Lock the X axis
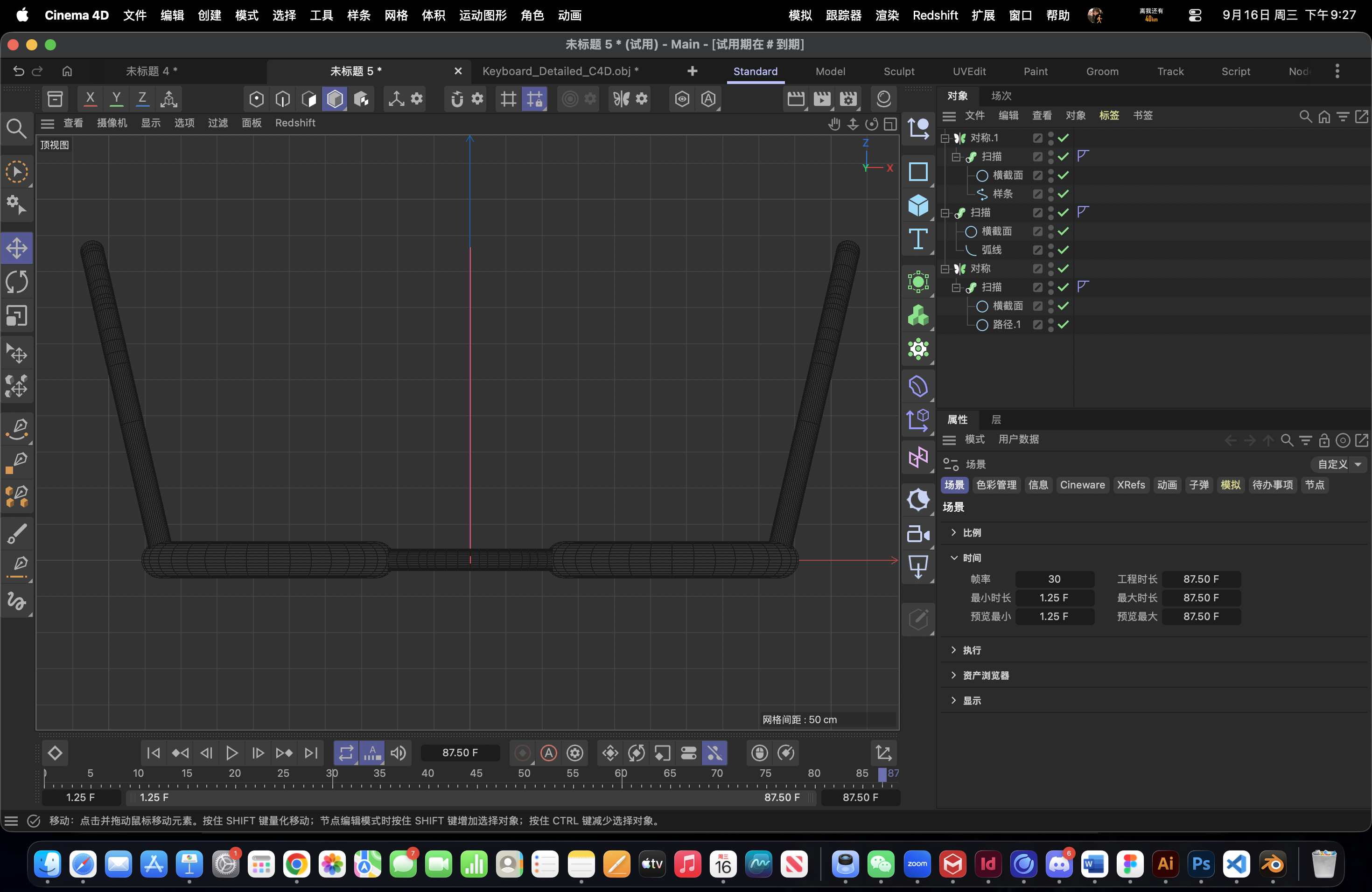Screen dimensions: 1372x892 (x=90, y=99)
